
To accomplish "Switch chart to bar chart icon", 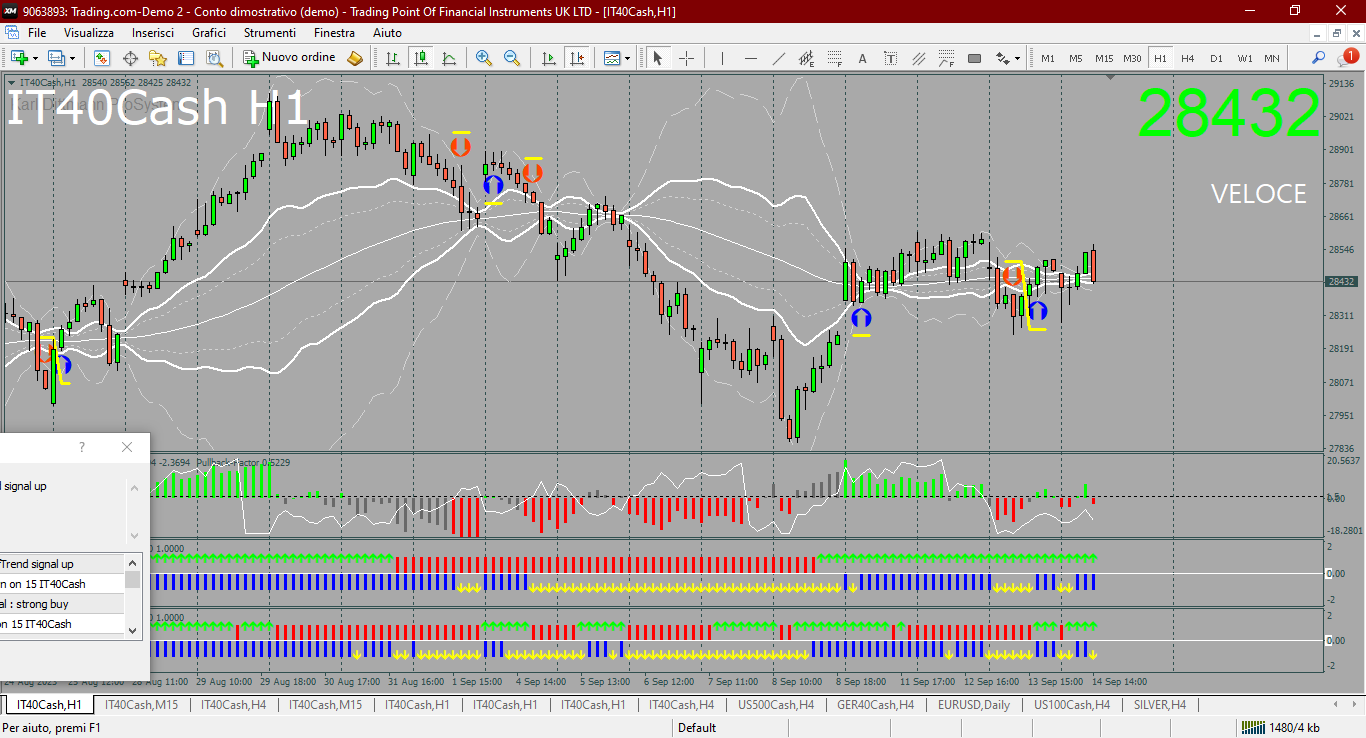I will (394, 58).
